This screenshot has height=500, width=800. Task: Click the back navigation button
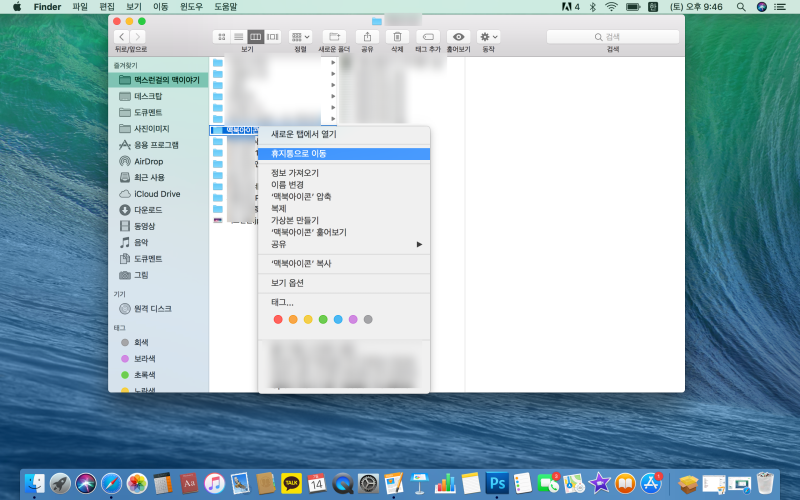click(122, 37)
